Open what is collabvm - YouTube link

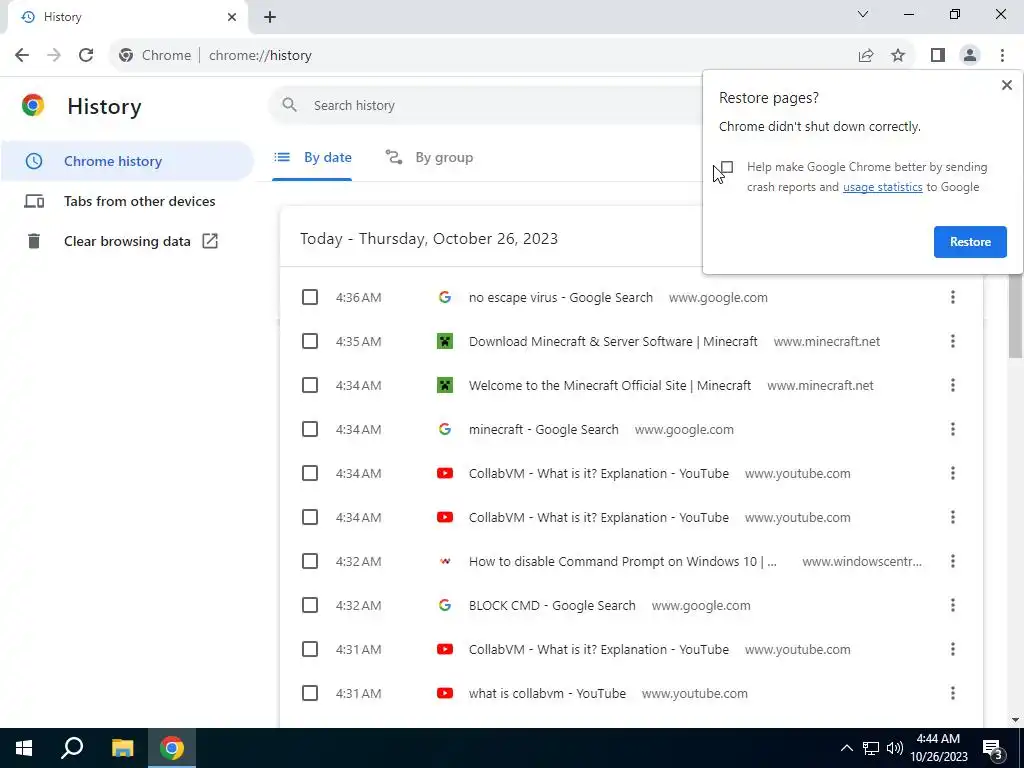click(x=547, y=694)
